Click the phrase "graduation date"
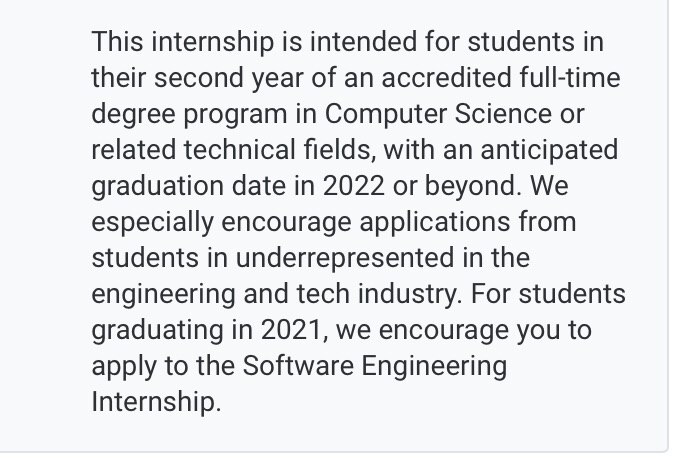This screenshot has height=462, width=699. pos(189,186)
